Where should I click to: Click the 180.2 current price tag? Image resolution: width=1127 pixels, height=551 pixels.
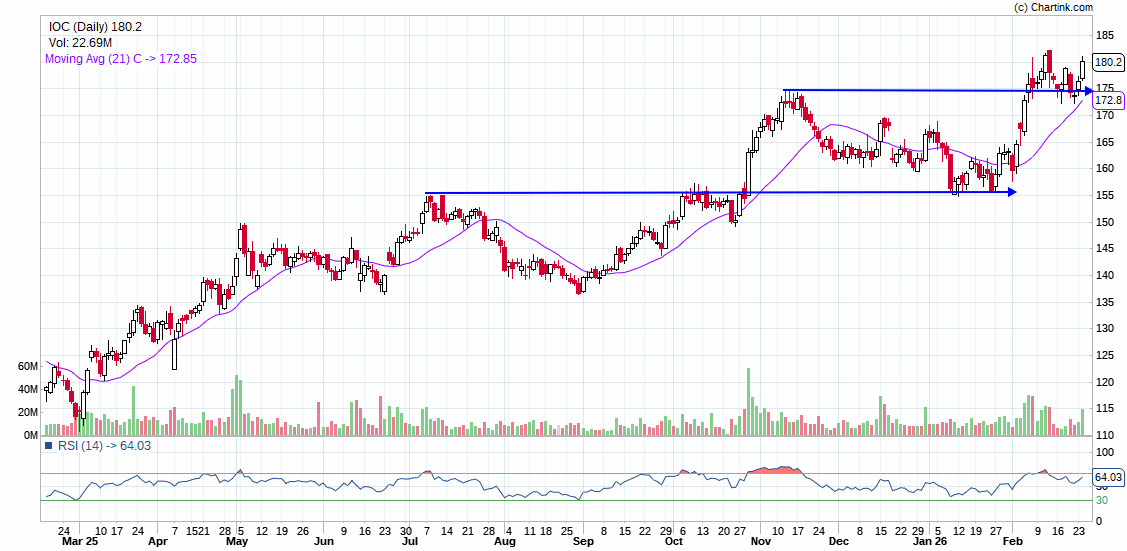(x=1108, y=62)
